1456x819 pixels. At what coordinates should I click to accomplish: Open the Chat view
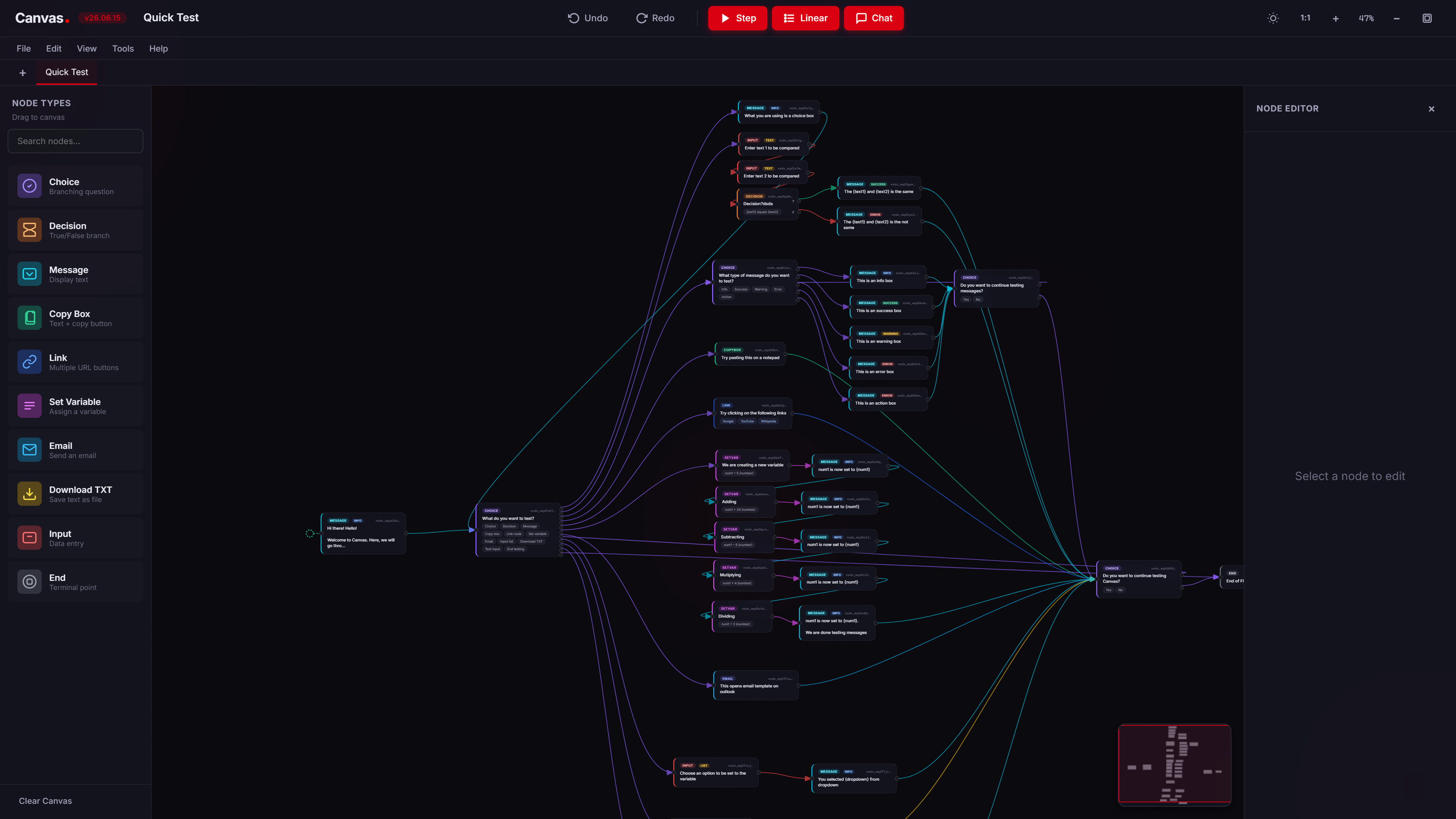pos(874,18)
